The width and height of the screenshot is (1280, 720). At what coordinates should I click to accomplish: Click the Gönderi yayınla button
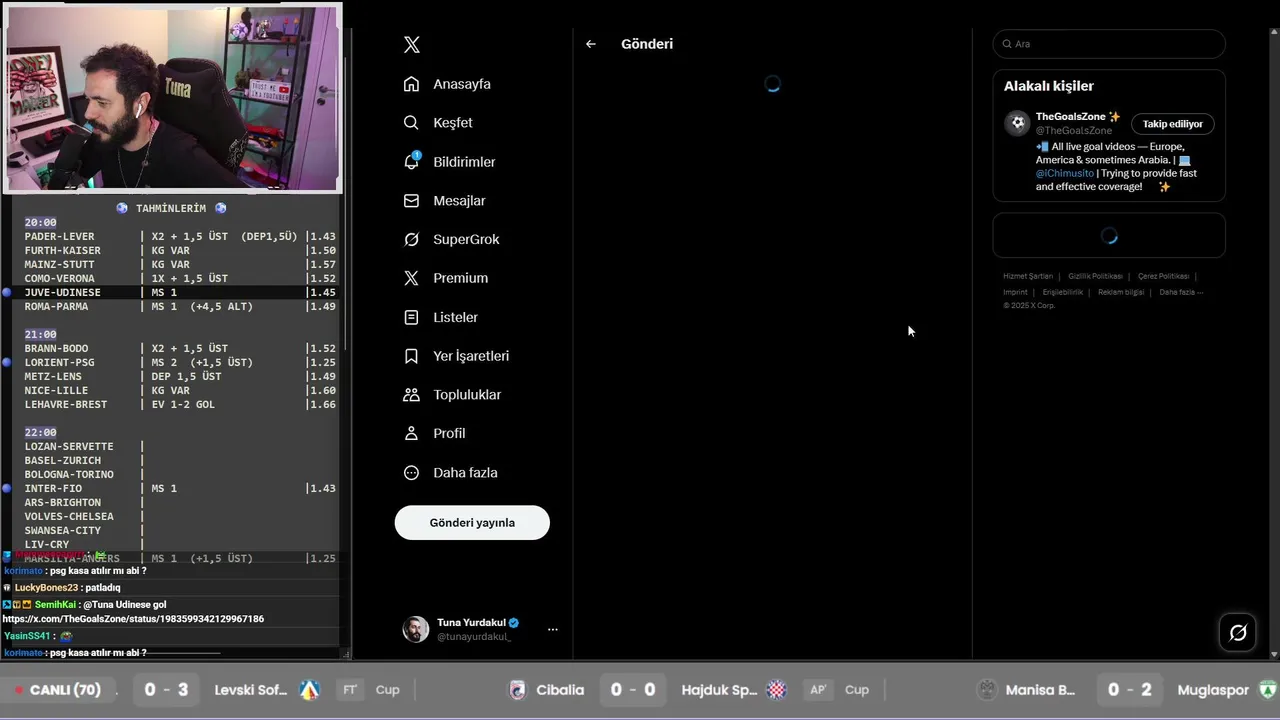point(472,523)
